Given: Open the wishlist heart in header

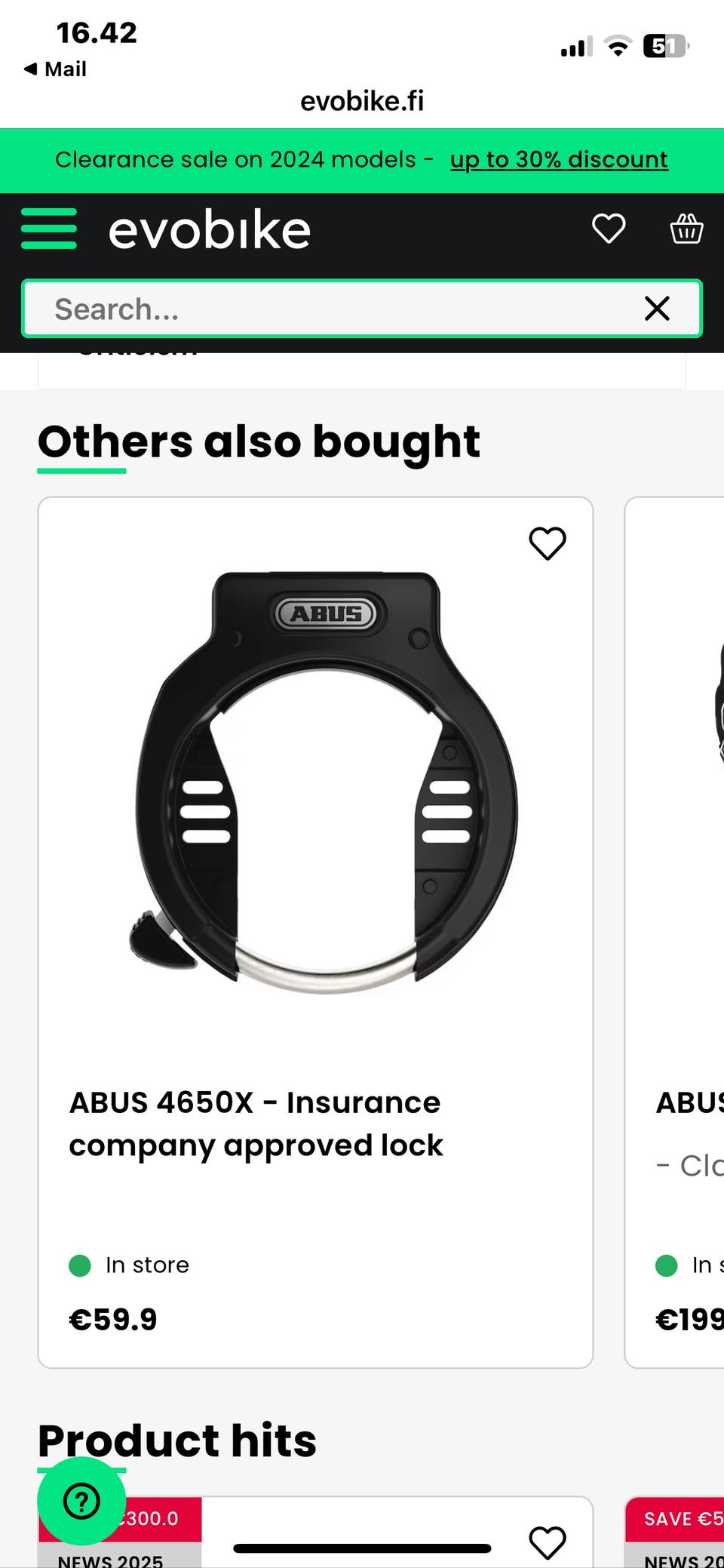Looking at the screenshot, I should click(x=608, y=229).
